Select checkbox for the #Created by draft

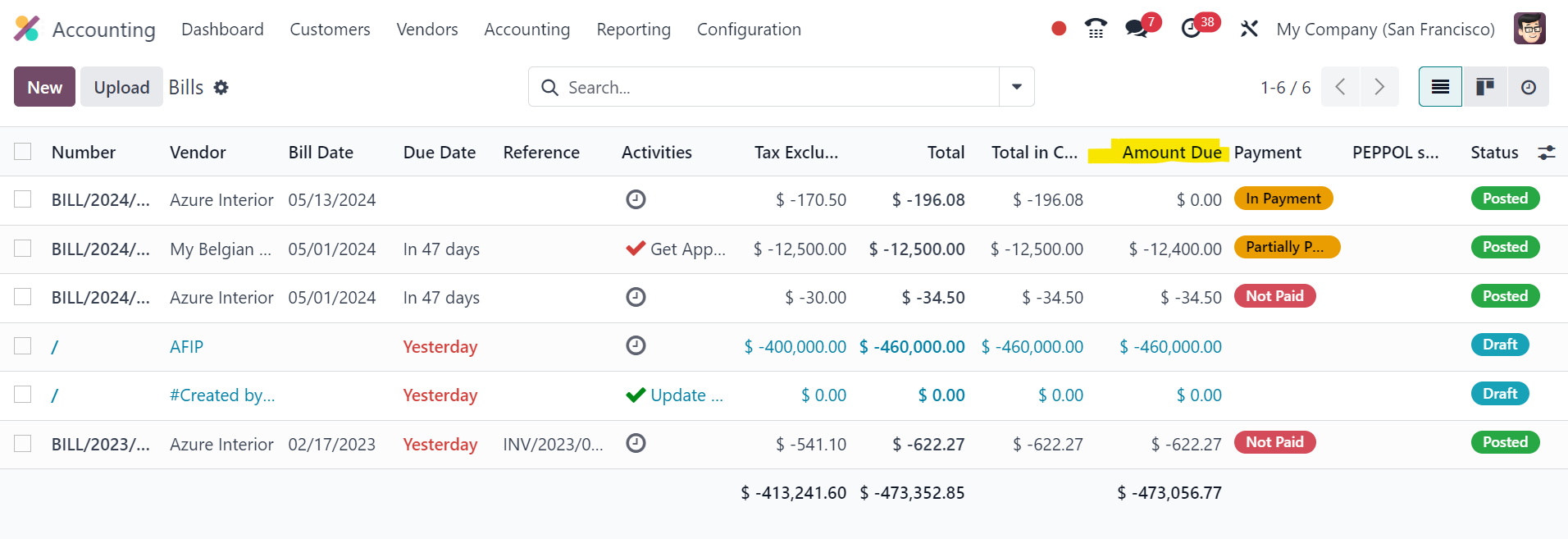click(23, 395)
